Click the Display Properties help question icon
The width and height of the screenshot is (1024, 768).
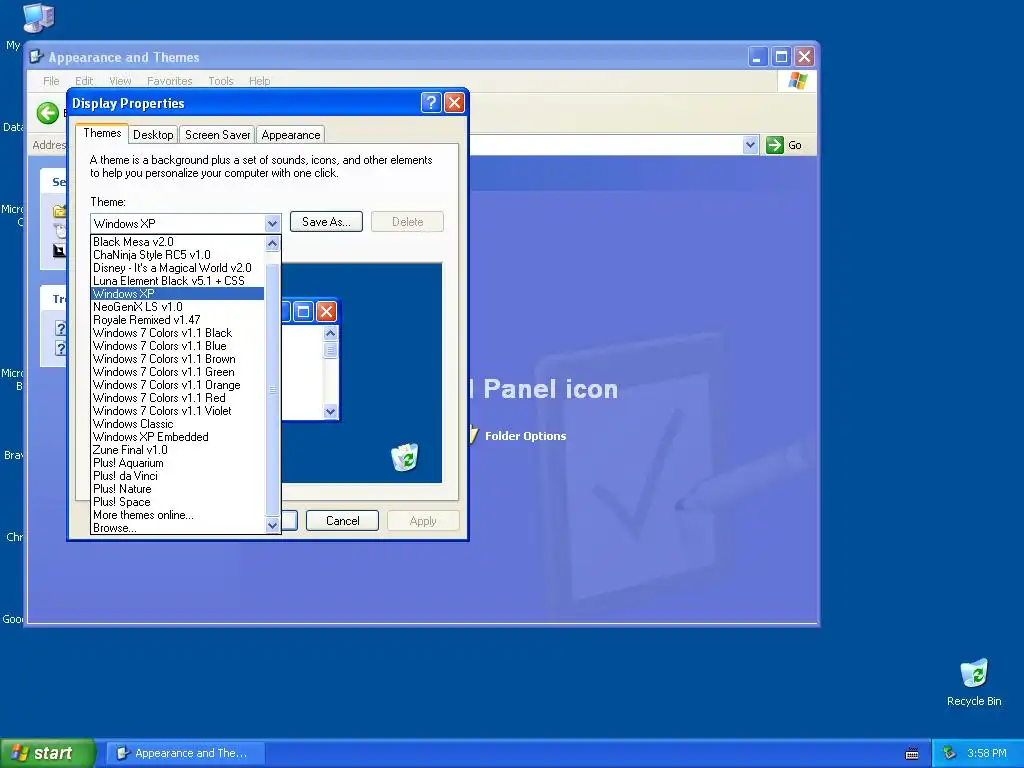tap(431, 103)
